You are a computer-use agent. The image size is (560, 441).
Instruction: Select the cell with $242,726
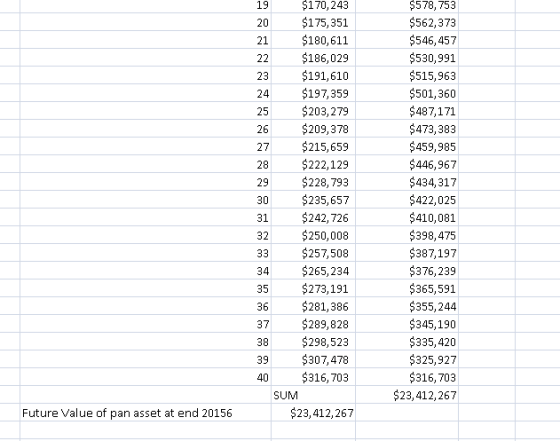pos(314,217)
